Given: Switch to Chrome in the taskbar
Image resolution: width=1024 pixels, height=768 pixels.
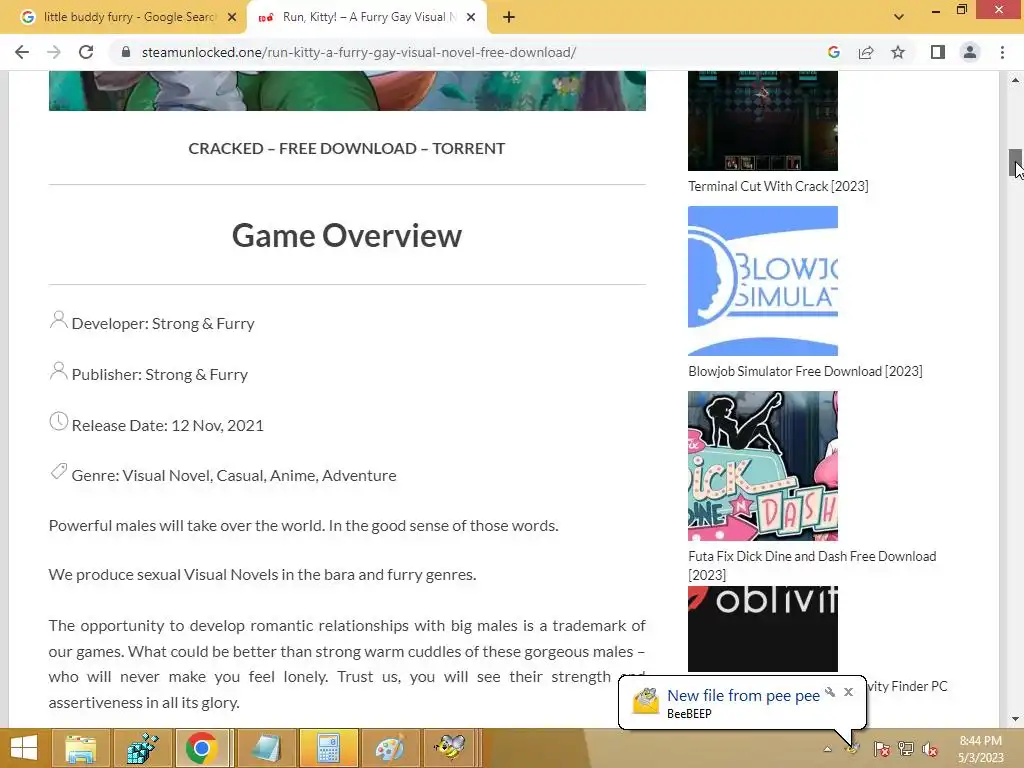Looking at the screenshot, I should point(201,748).
